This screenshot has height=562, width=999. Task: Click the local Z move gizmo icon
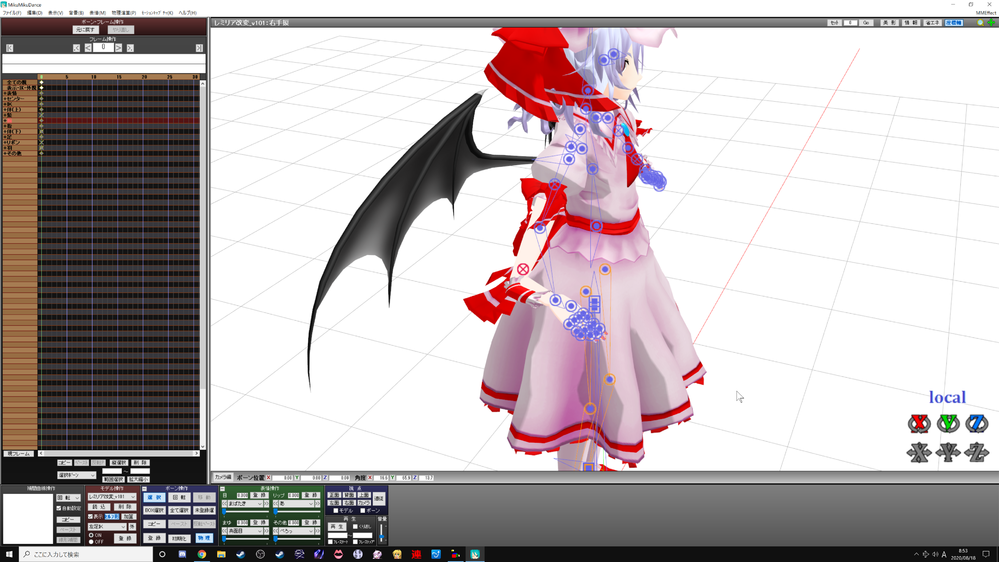click(x=977, y=452)
